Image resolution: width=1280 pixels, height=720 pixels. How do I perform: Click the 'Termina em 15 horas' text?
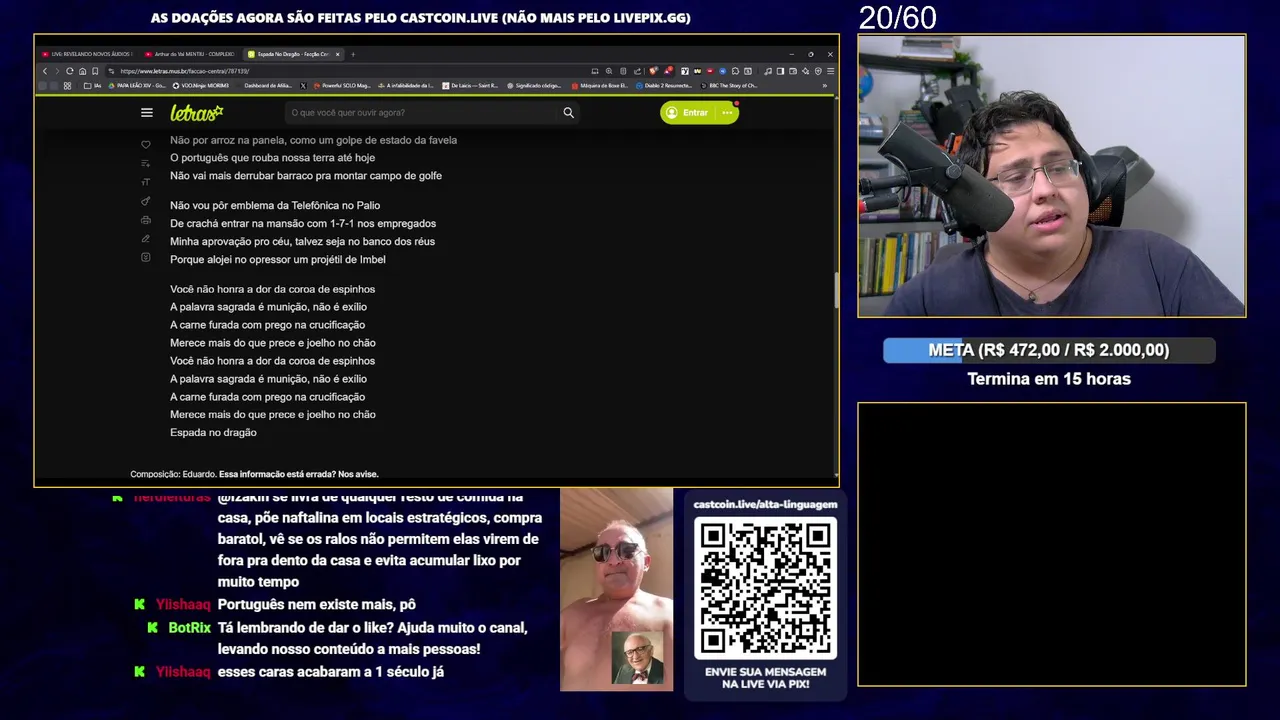point(1049,379)
